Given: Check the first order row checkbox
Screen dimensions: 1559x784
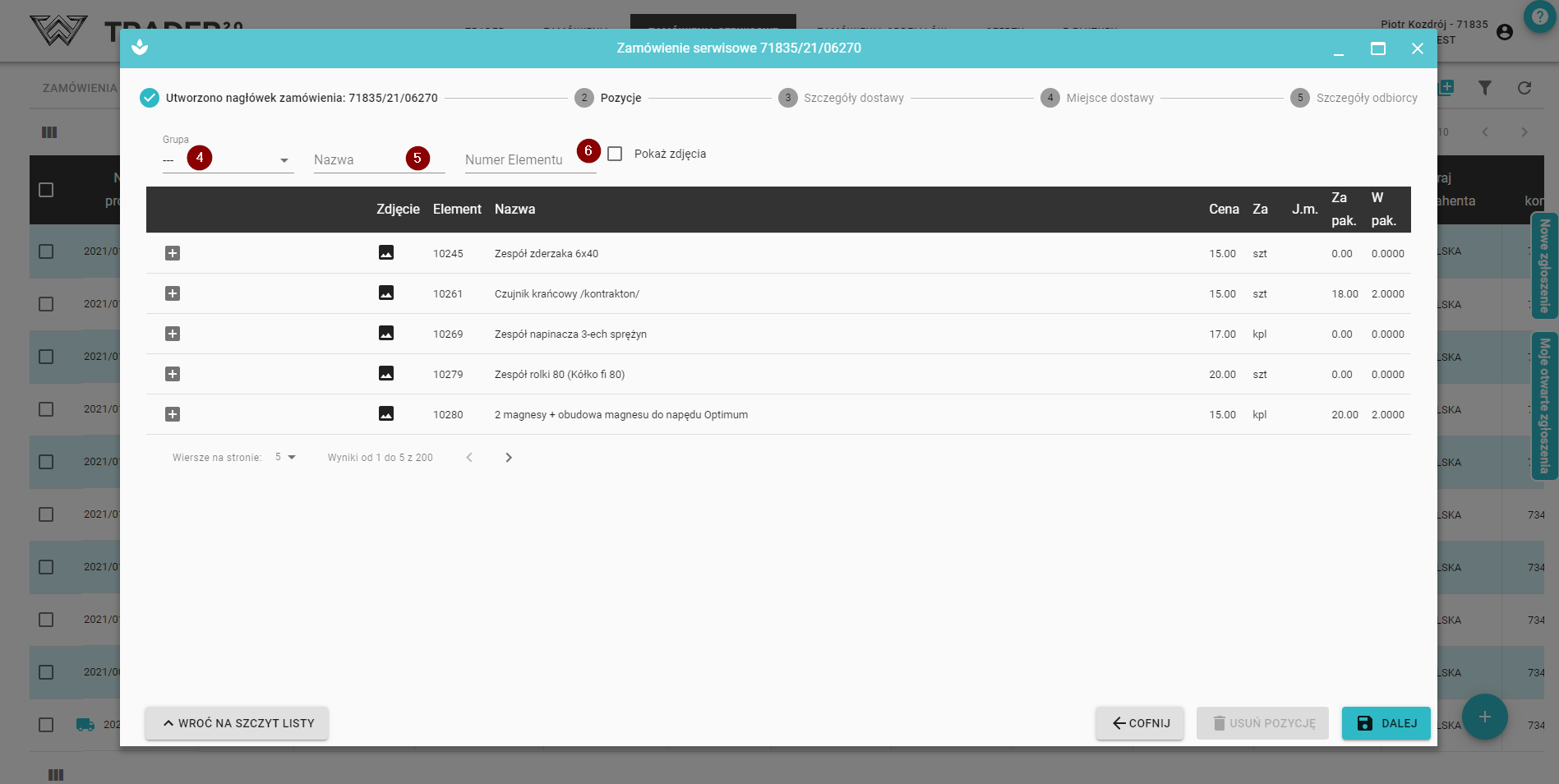Looking at the screenshot, I should tap(46, 251).
